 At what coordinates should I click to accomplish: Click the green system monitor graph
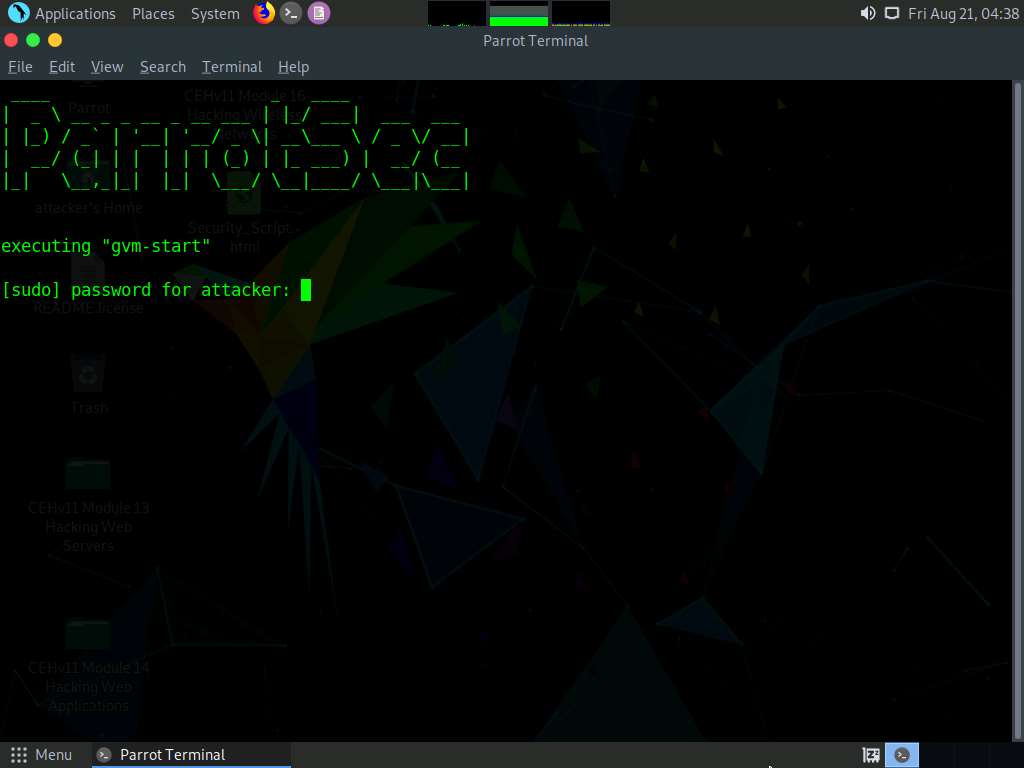coord(519,14)
